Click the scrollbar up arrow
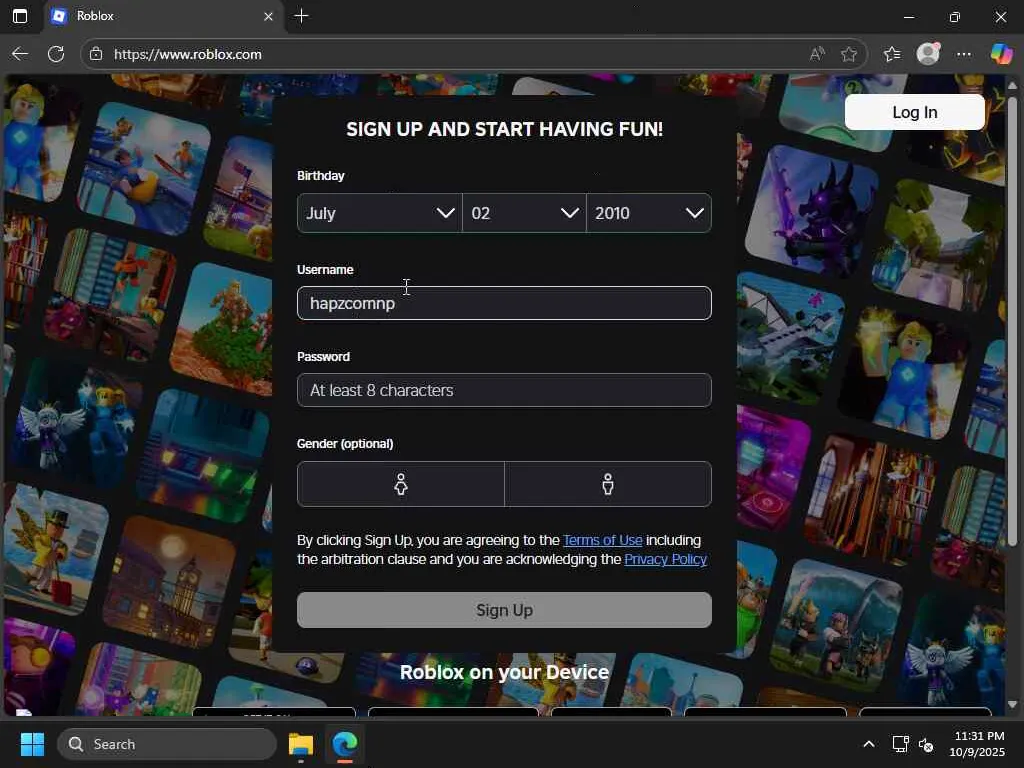 [1012, 85]
